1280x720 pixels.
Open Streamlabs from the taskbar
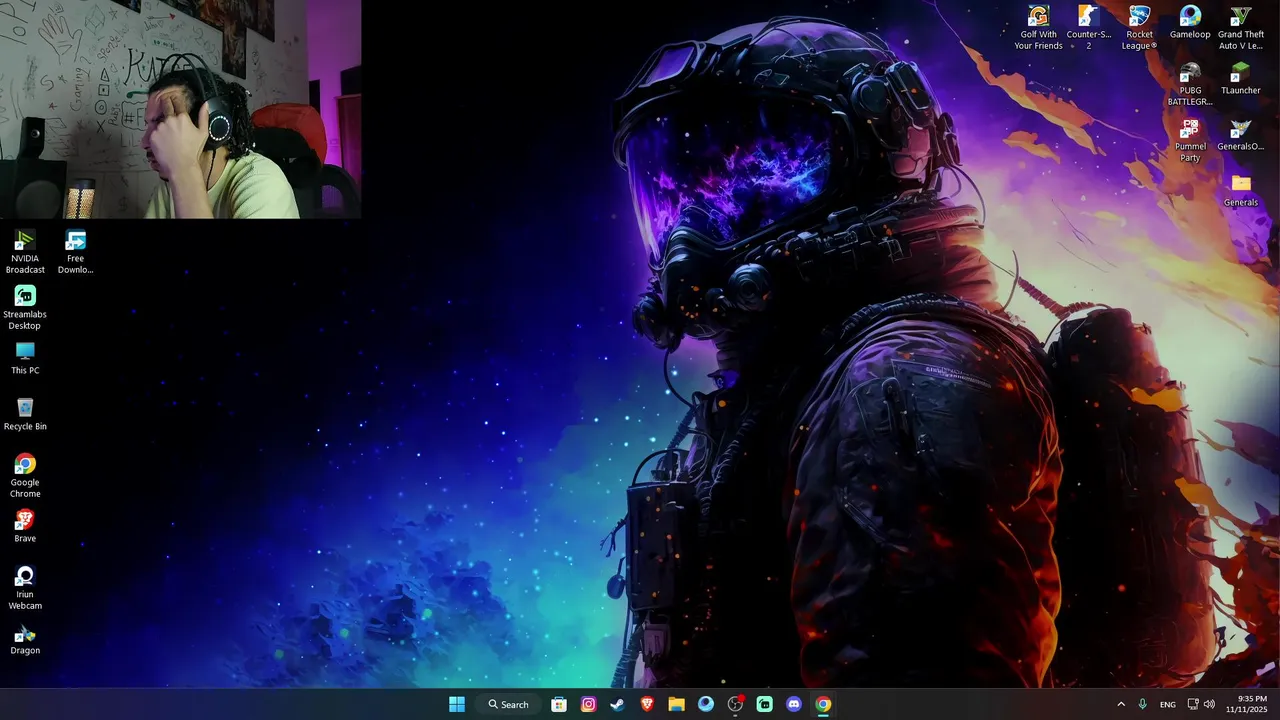pyautogui.click(x=765, y=704)
